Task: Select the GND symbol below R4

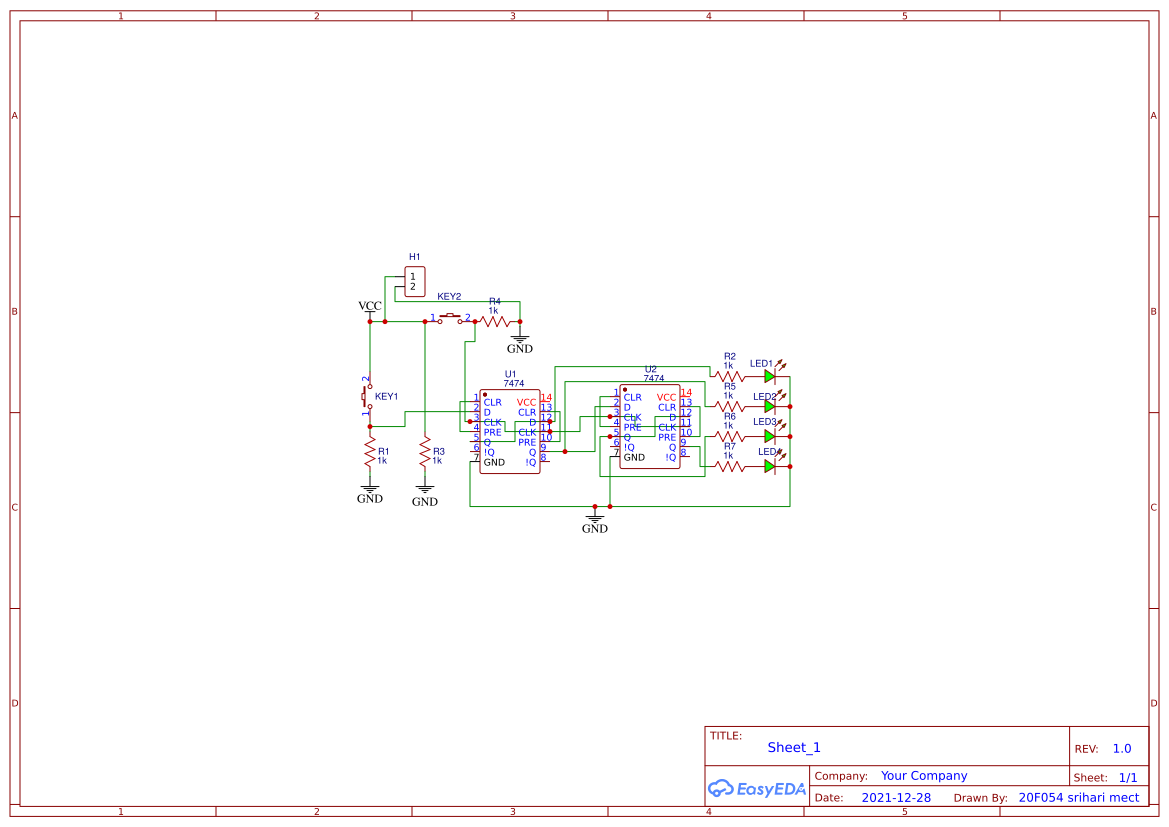Action: coord(520,342)
